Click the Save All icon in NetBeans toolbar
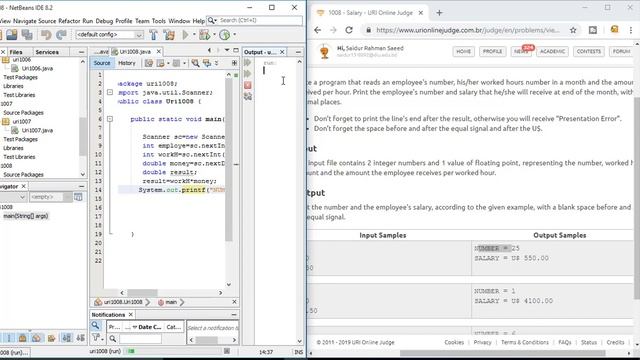 [x=27, y=35]
